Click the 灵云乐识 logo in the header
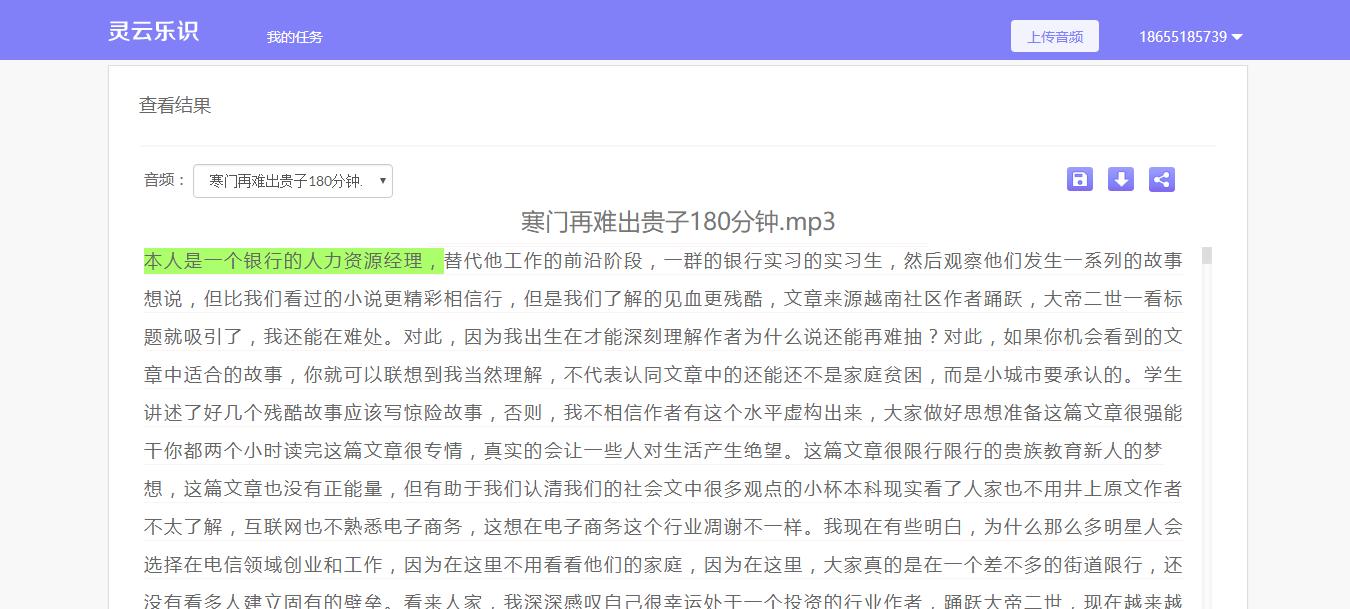This screenshot has width=1350, height=609. pos(153,30)
